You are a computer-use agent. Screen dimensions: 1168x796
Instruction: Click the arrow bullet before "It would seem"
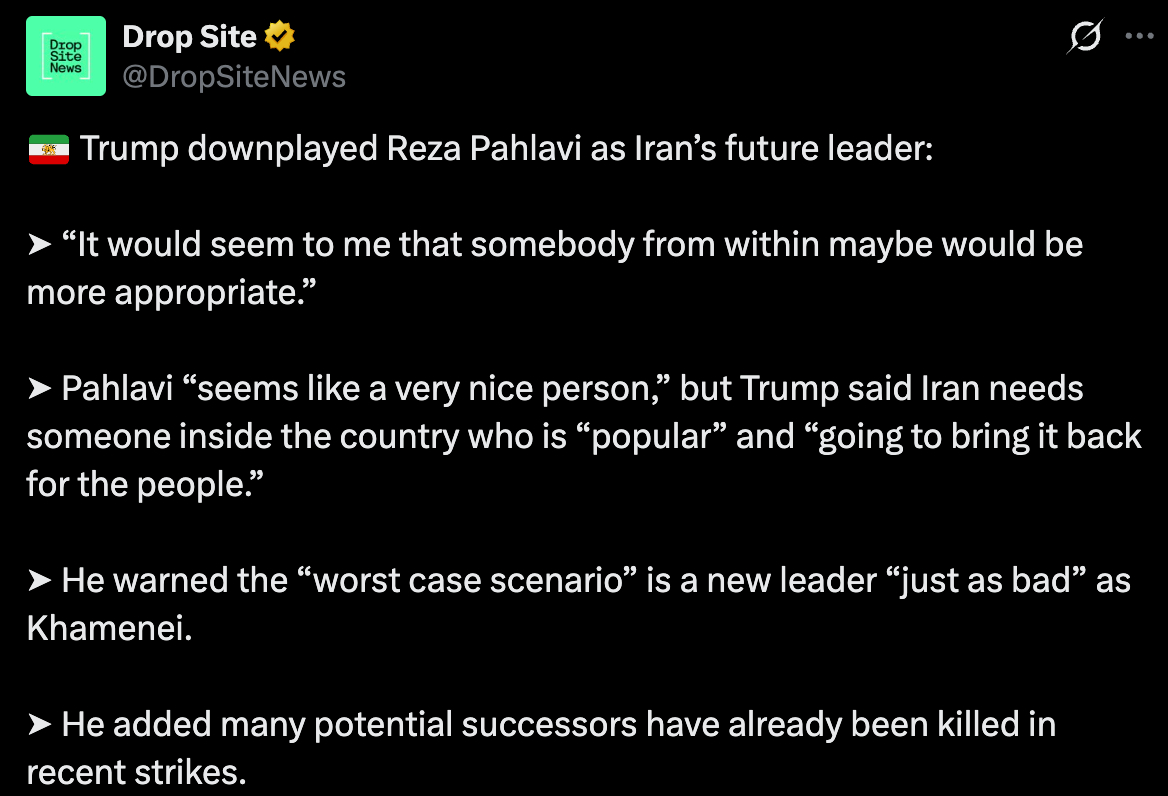coord(40,246)
